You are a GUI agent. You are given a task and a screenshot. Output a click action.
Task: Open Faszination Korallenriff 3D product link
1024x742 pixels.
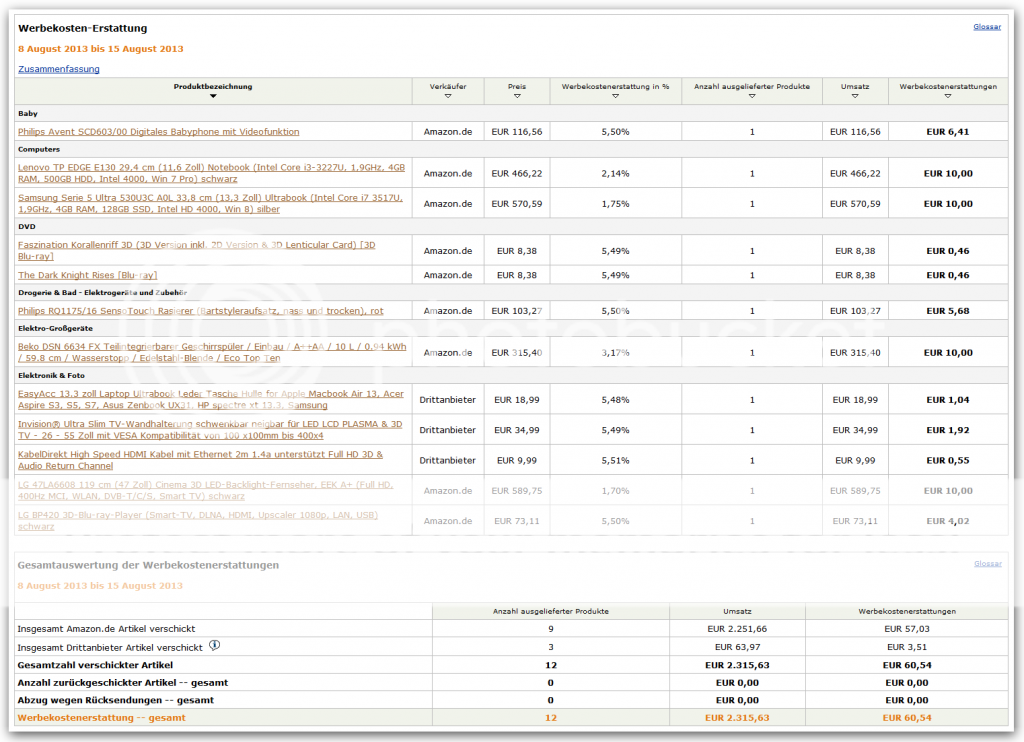tap(196, 250)
